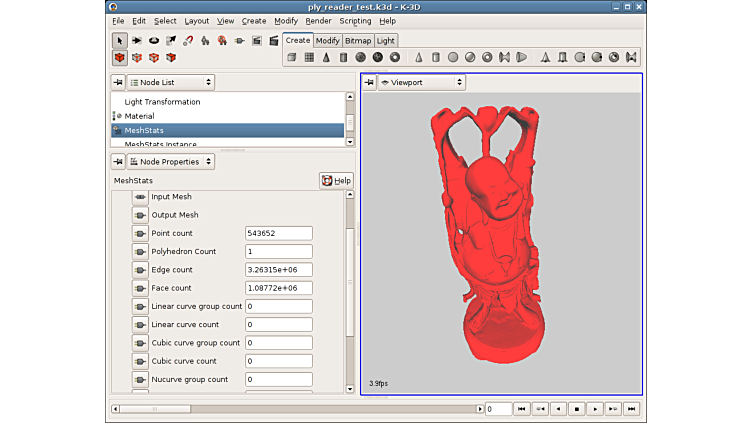Click the Output Mesh connection icon
Image resolution: width=752 pixels, height=423 pixels.
(x=140, y=215)
